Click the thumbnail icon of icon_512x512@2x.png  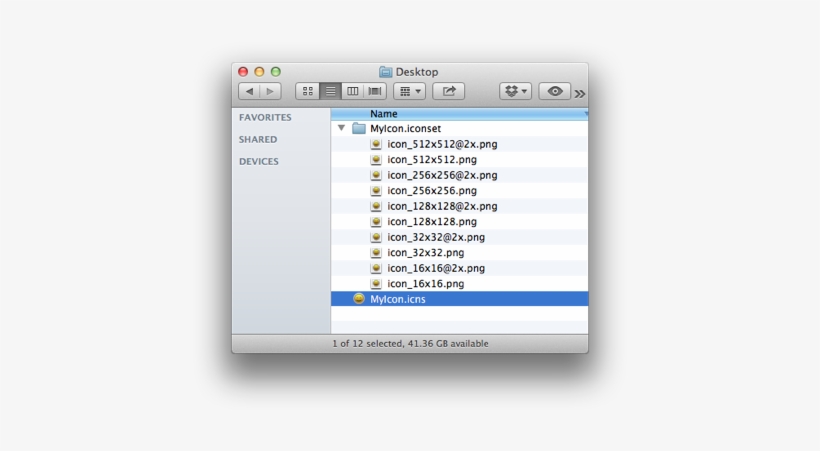coord(376,144)
